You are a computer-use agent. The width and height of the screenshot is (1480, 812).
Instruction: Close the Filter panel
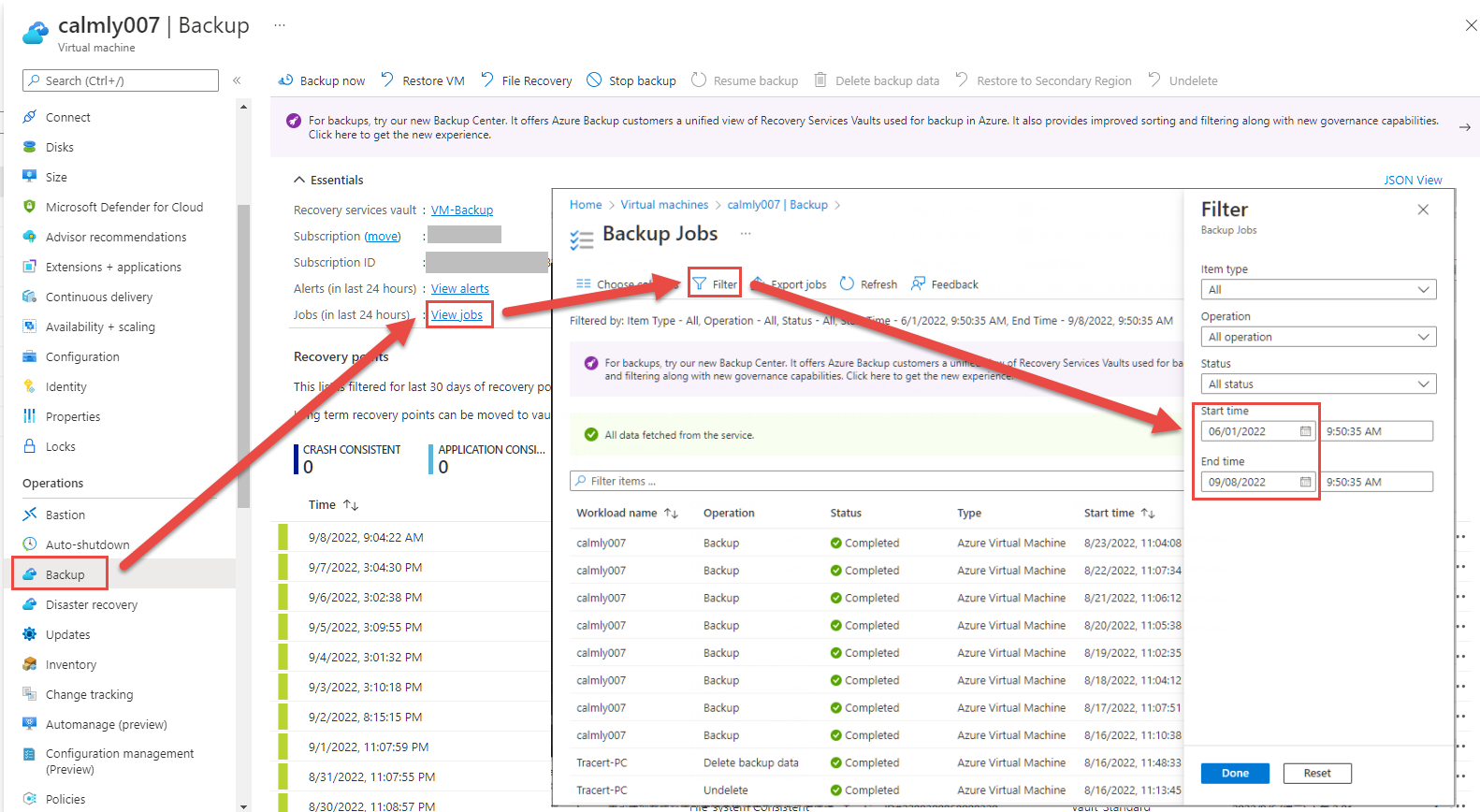1423,210
